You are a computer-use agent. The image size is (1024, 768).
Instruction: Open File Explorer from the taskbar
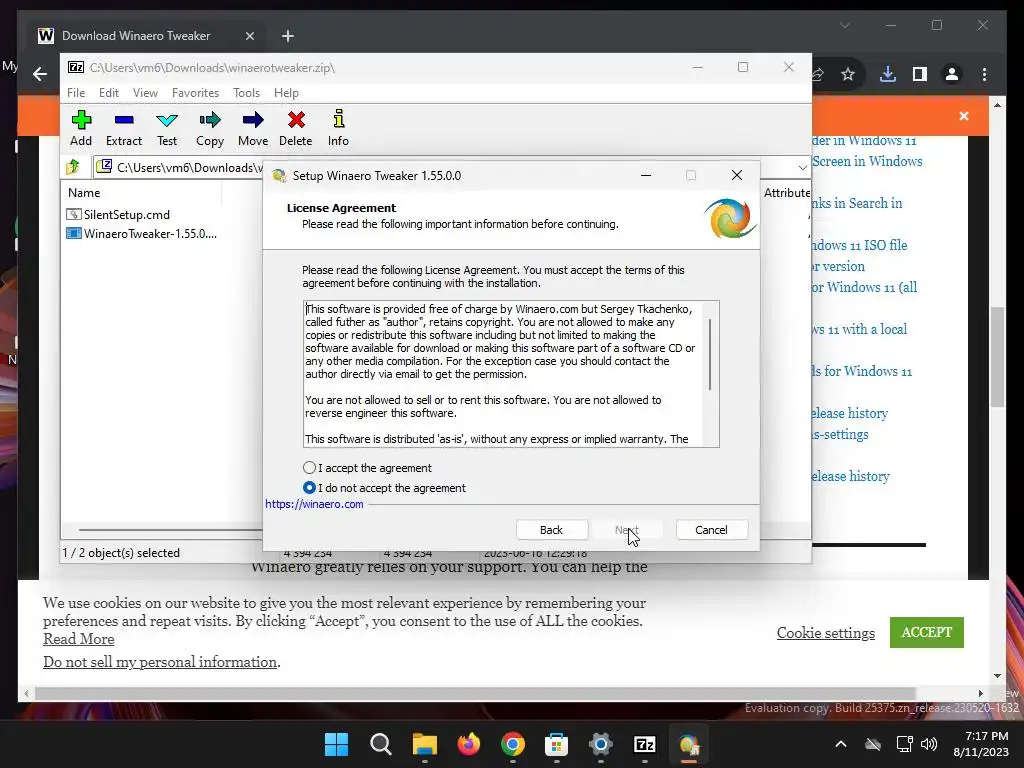pos(424,744)
